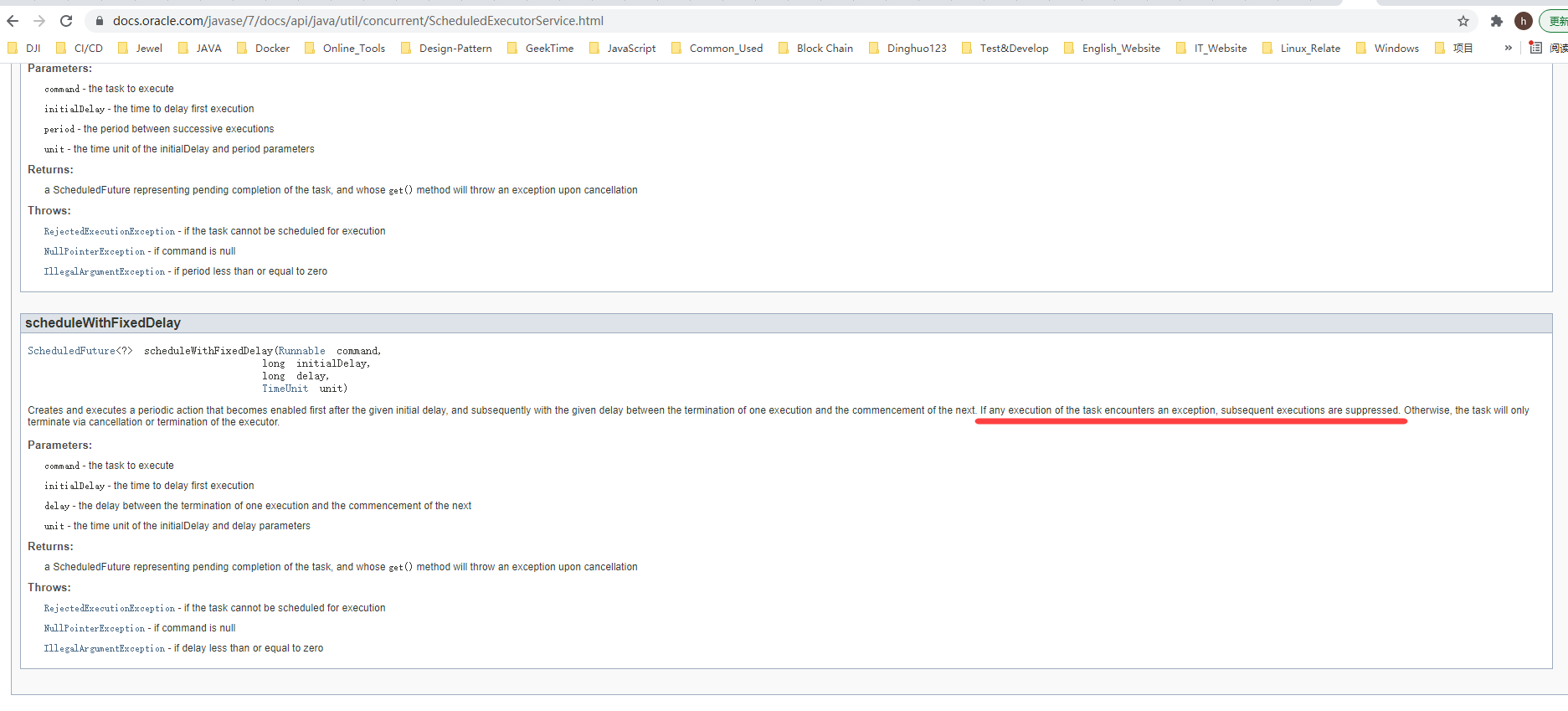Open the Design-Pattern bookmark folder

[x=446, y=48]
